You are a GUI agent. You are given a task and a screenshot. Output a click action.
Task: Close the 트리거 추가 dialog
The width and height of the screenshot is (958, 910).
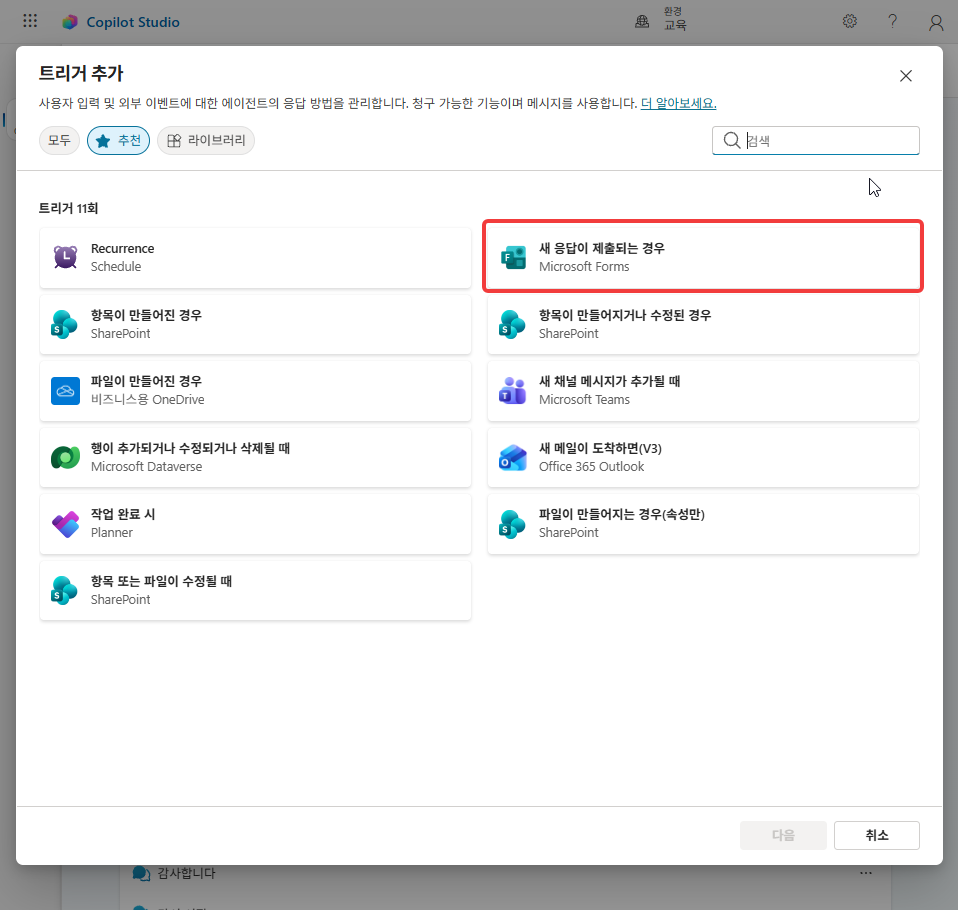click(905, 76)
